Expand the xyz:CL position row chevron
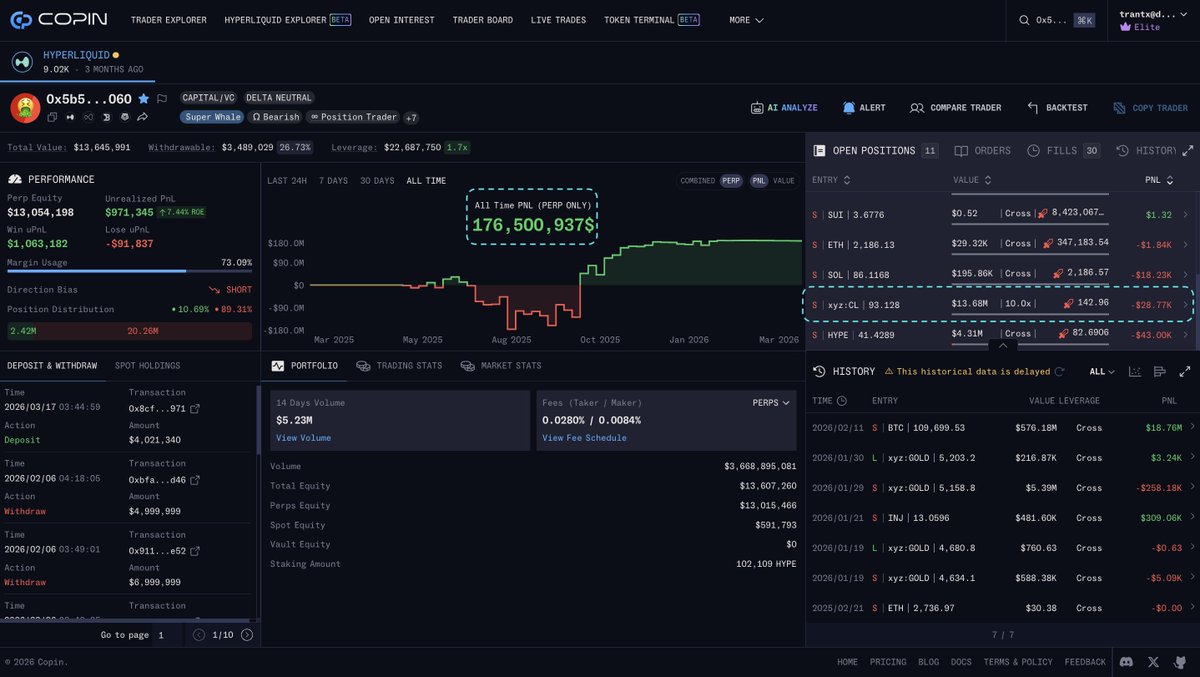The image size is (1200, 677). pos(1186,303)
